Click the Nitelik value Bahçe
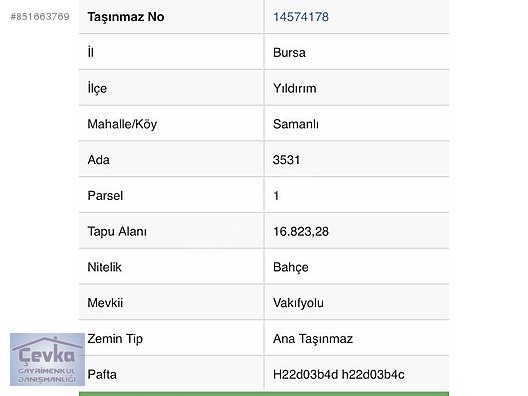Image resolution: width=528 pixels, height=396 pixels. pyautogui.click(x=291, y=267)
